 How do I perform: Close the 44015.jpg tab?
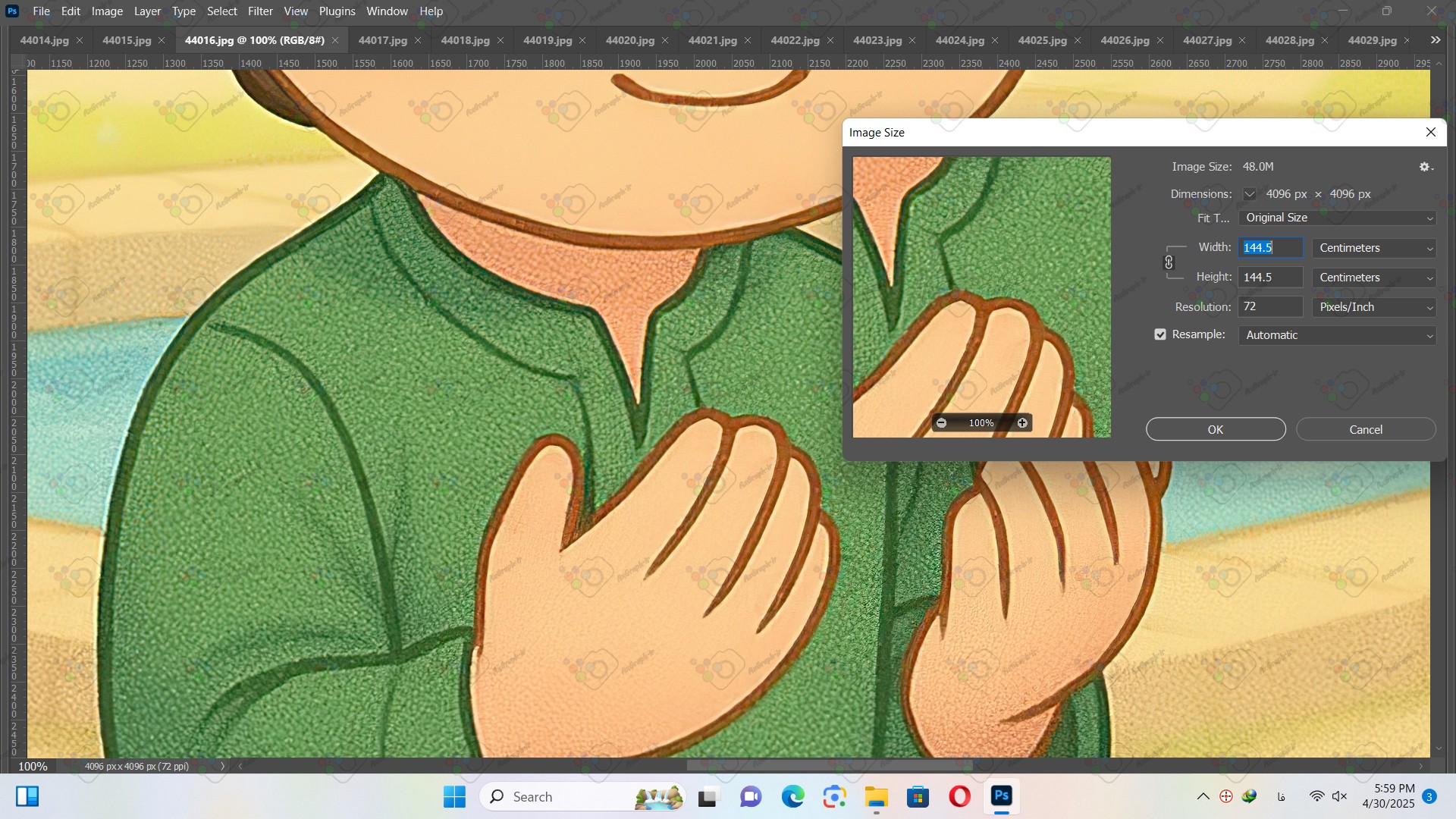(162, 41)
